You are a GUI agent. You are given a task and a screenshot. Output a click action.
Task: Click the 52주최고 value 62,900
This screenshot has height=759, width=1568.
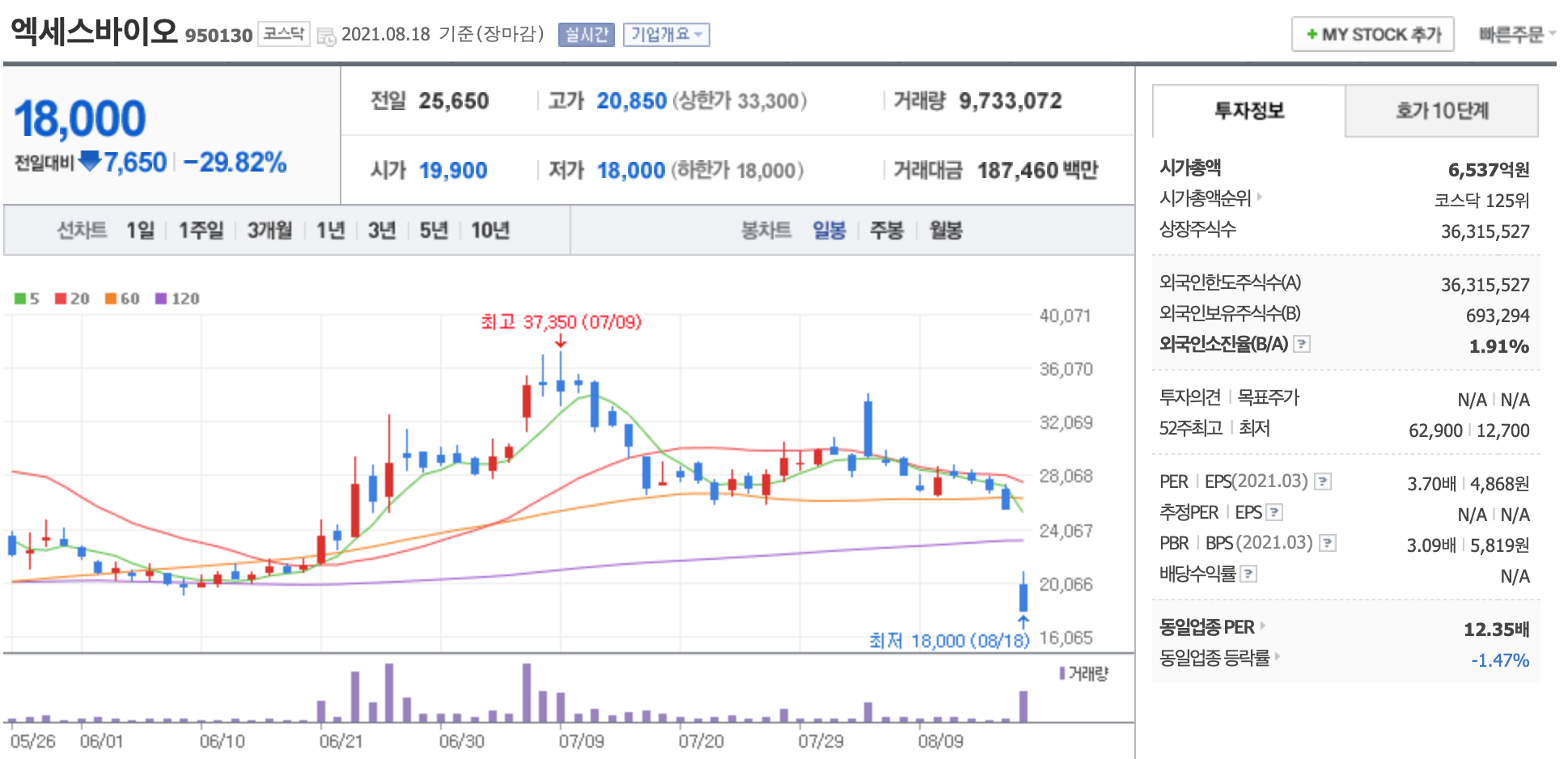click(1435, 430)
